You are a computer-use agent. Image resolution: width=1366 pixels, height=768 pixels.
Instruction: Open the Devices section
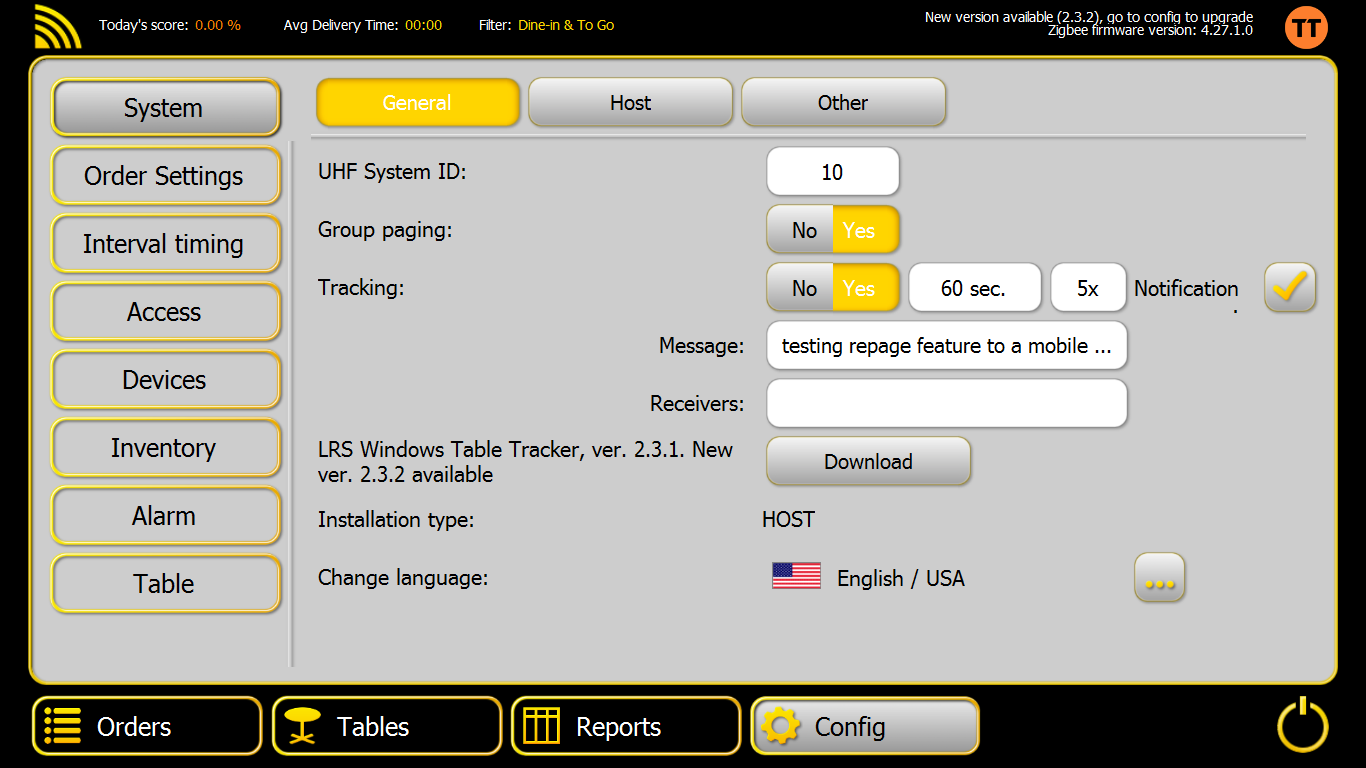165,380
